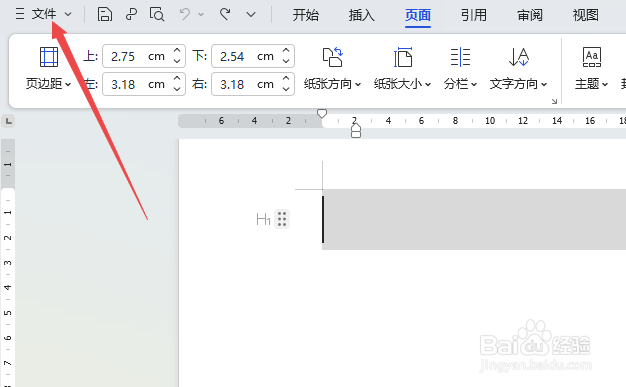Click the tab stop selector at ruler corner
Viewport: 626px width, 387px height.
click(x=8, y=121)
